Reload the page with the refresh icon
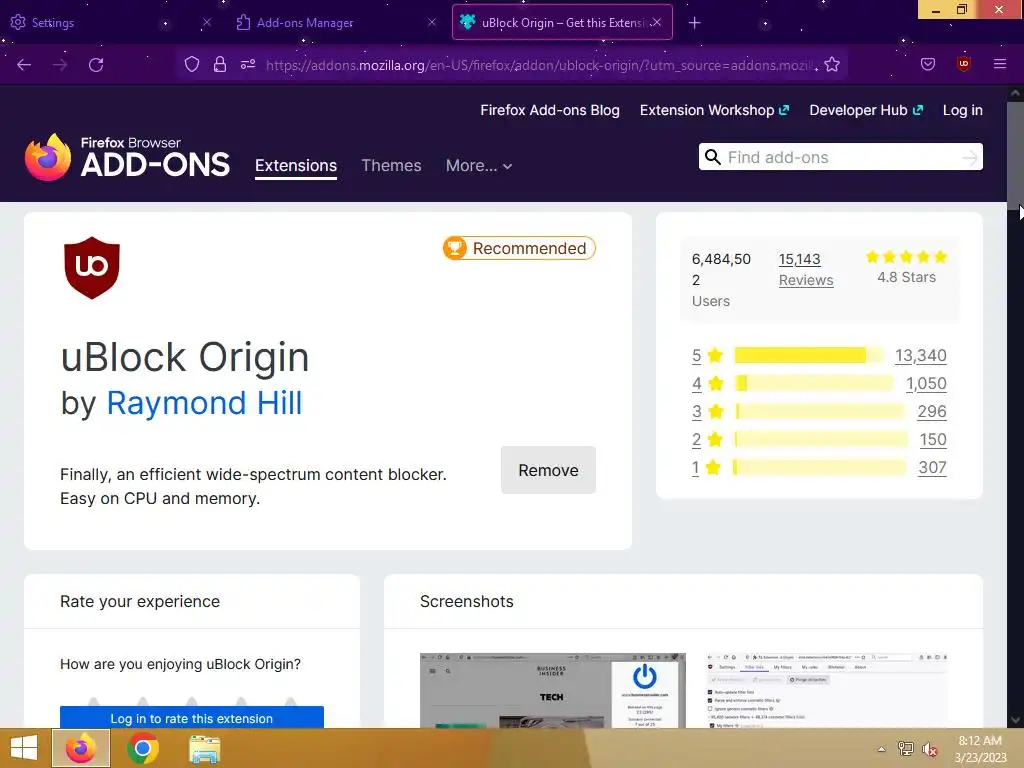This screenshot has width=1024, height=768. point(96,65)
